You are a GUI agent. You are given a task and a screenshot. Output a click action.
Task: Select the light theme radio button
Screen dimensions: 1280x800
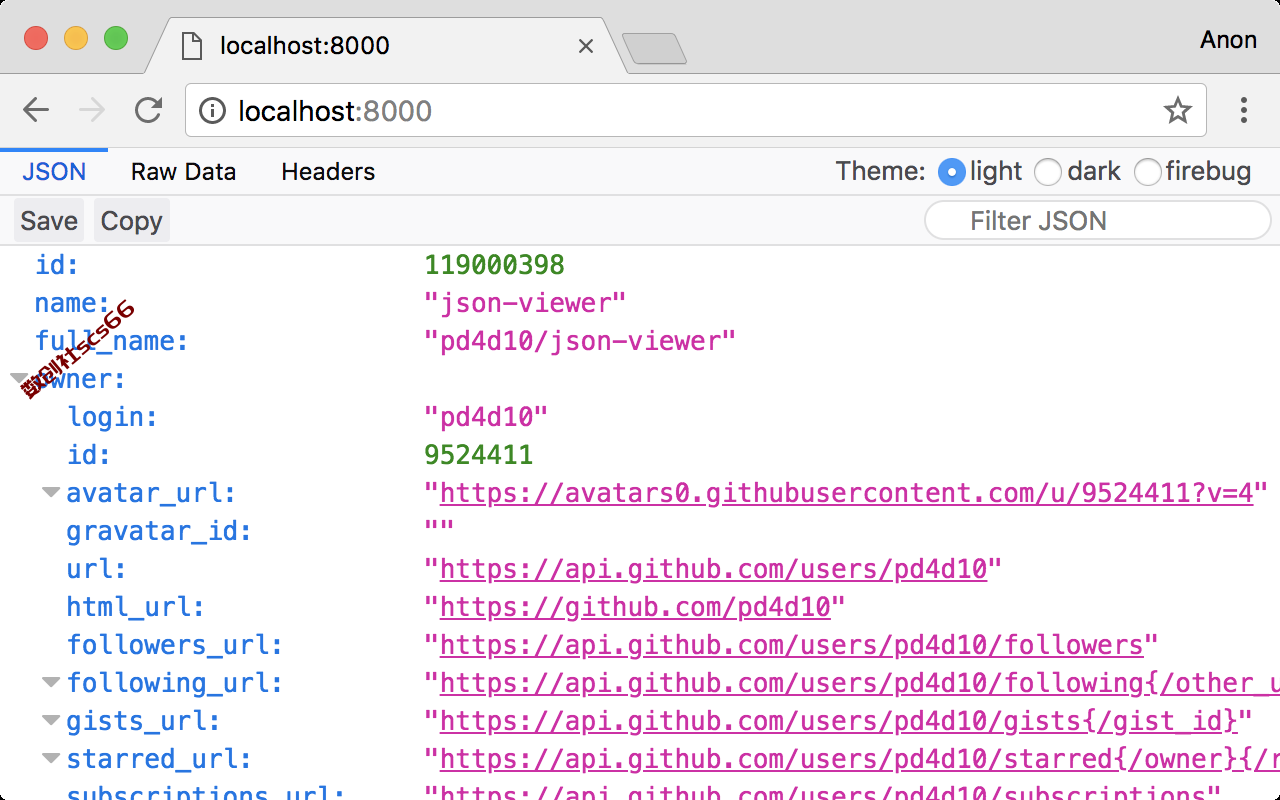951,172
